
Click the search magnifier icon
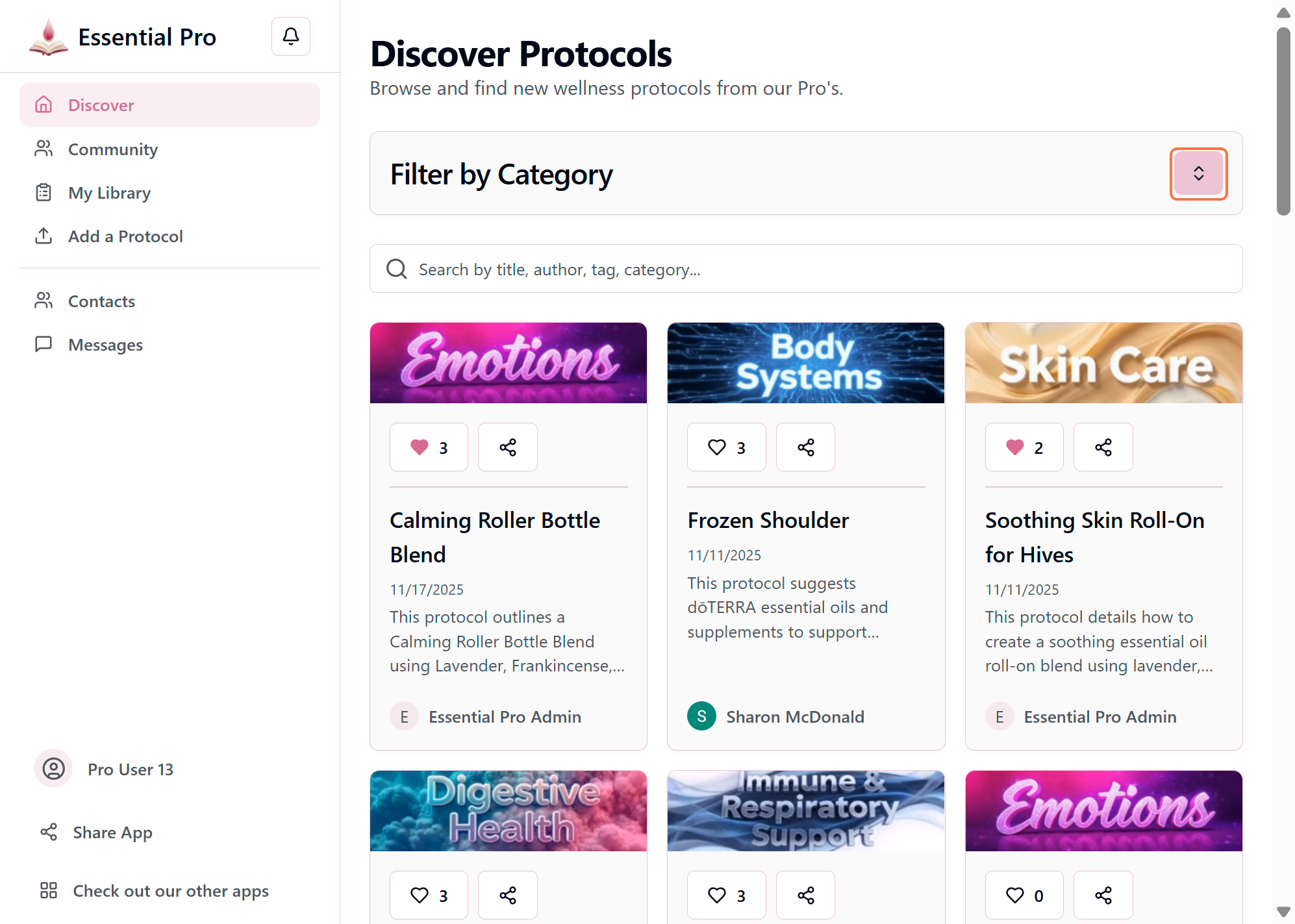pyautogui.click(x=397, y=269)
